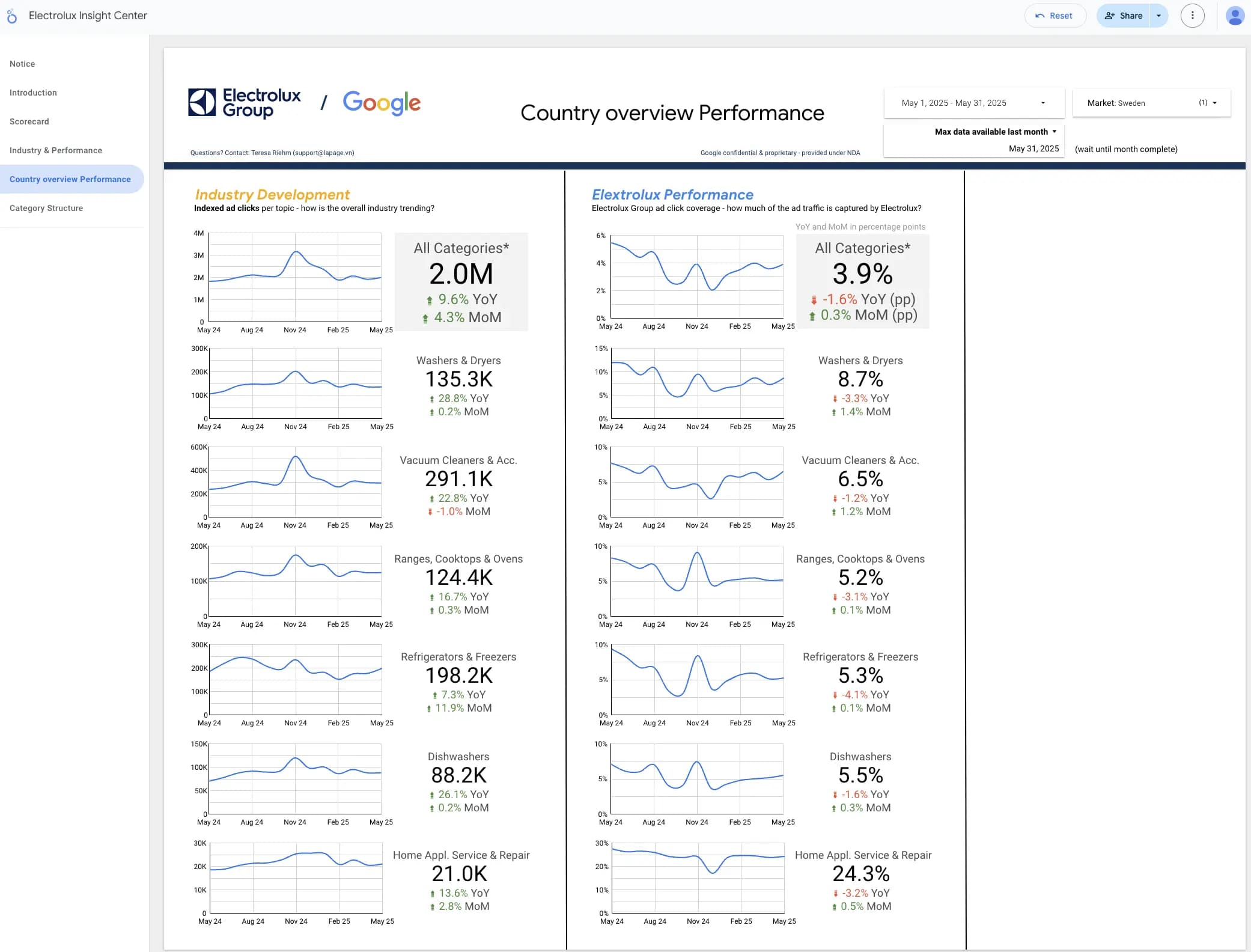Click the undo arrow icon in Reset
Screen dimensions: 1251x952
(x=1040, y=16)
